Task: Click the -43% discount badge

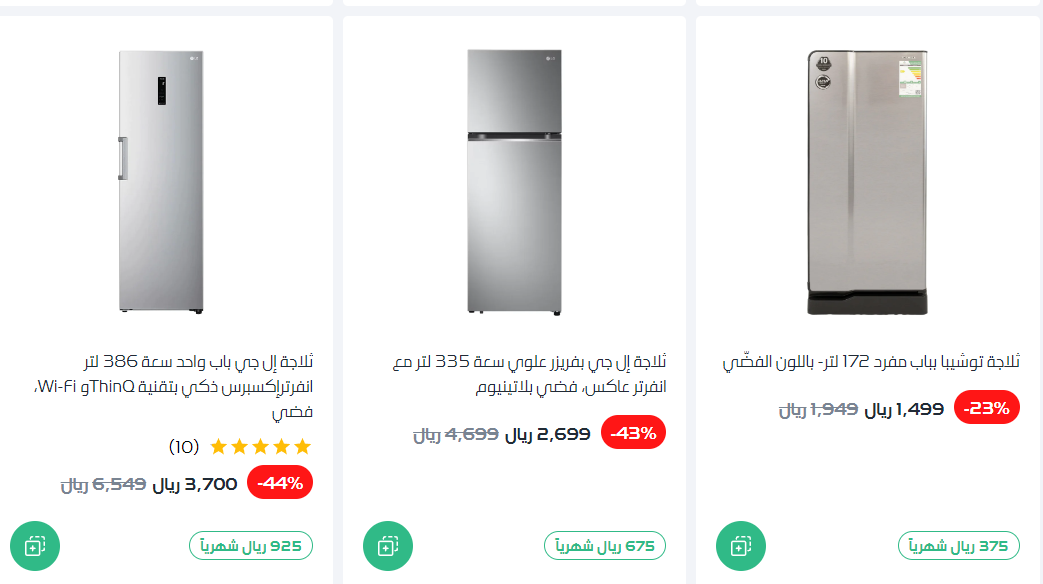Action: click(x=633, y=433)
